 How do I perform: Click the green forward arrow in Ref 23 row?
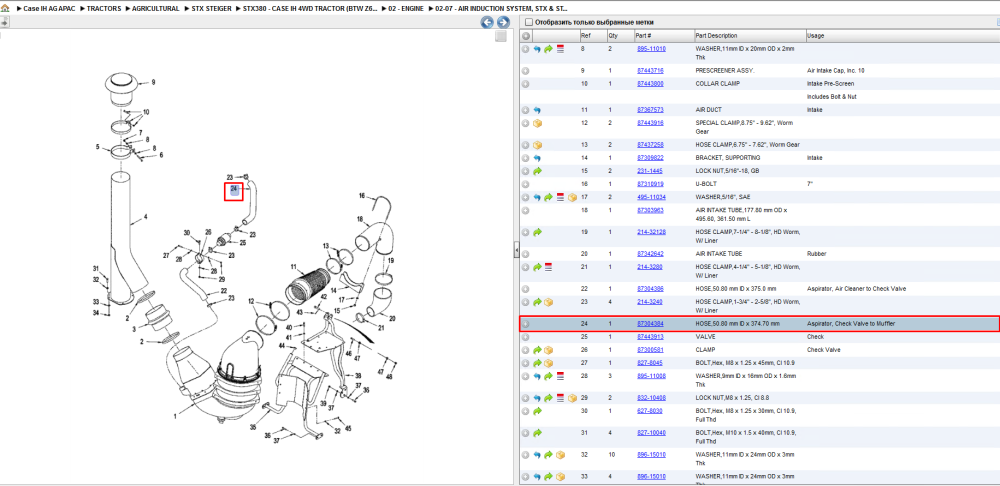tap(537, 302)
